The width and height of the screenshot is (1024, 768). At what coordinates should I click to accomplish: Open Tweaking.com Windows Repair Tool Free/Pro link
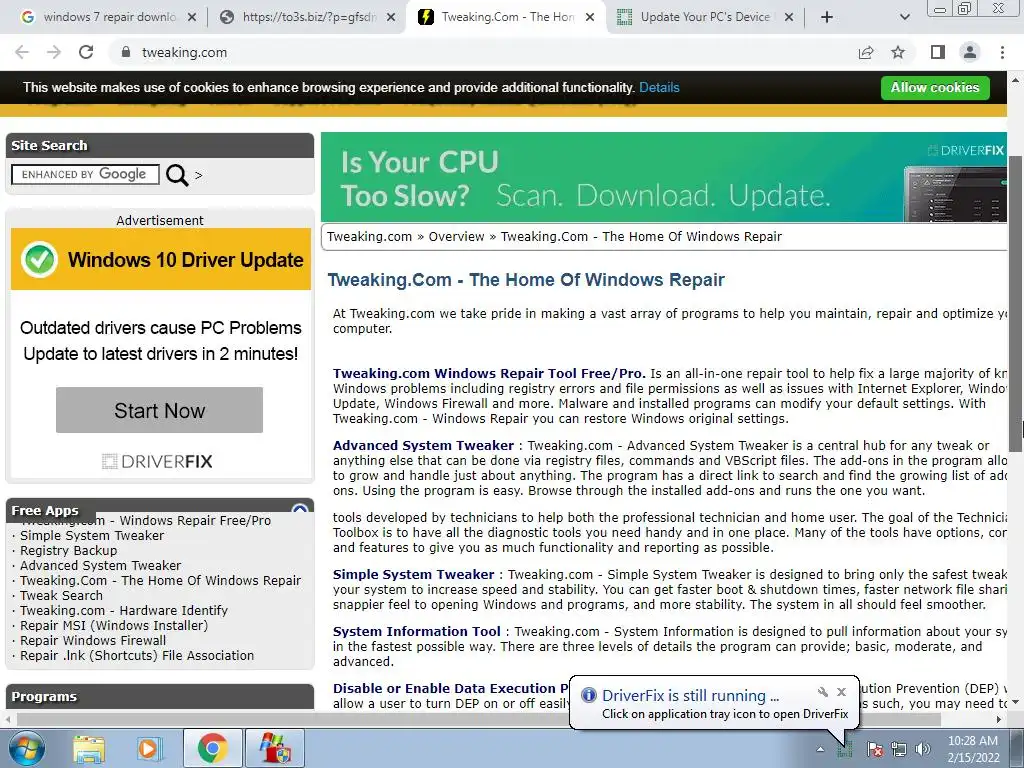(489, 374)
